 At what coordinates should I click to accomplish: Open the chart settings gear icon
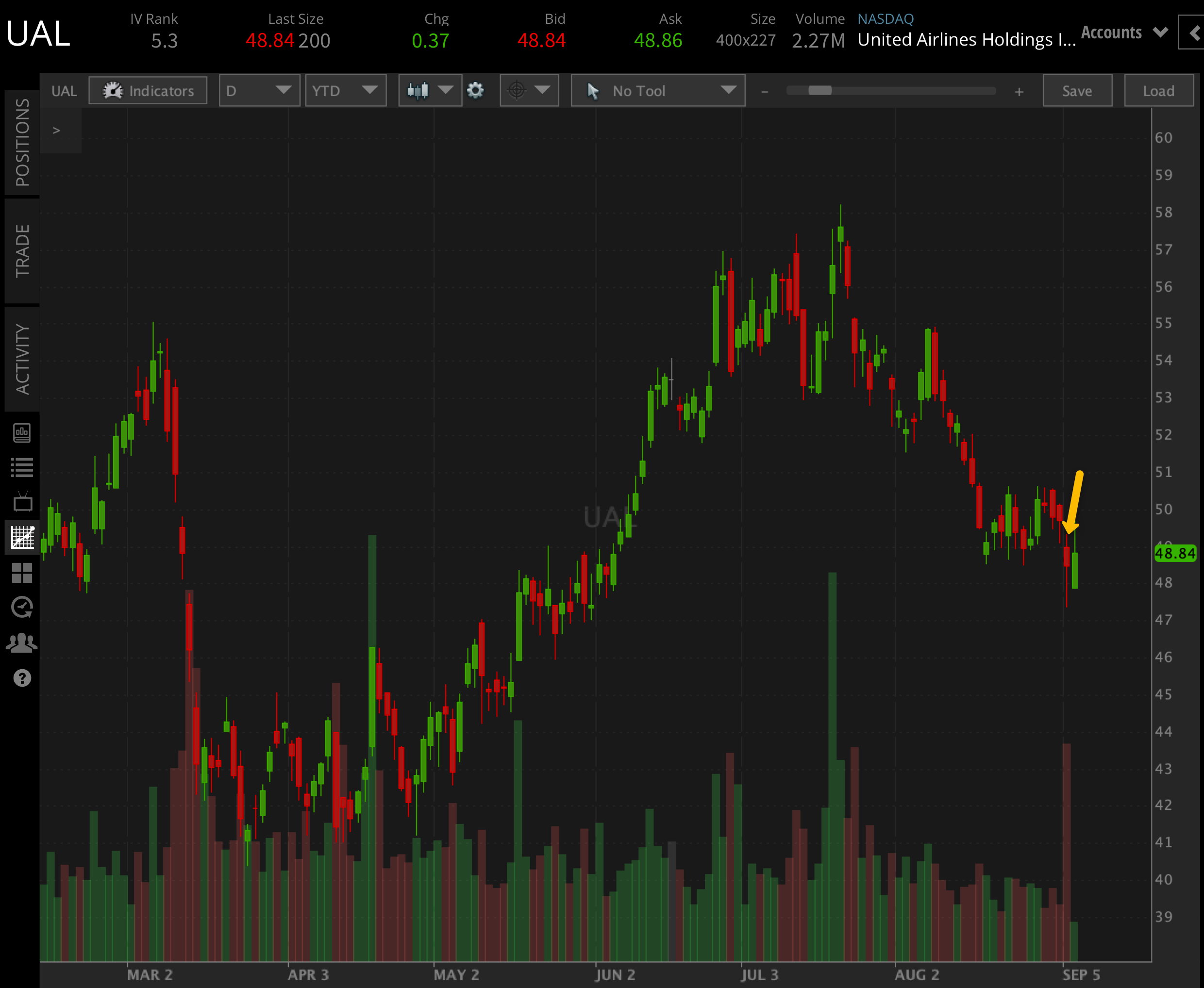[476, 90]
